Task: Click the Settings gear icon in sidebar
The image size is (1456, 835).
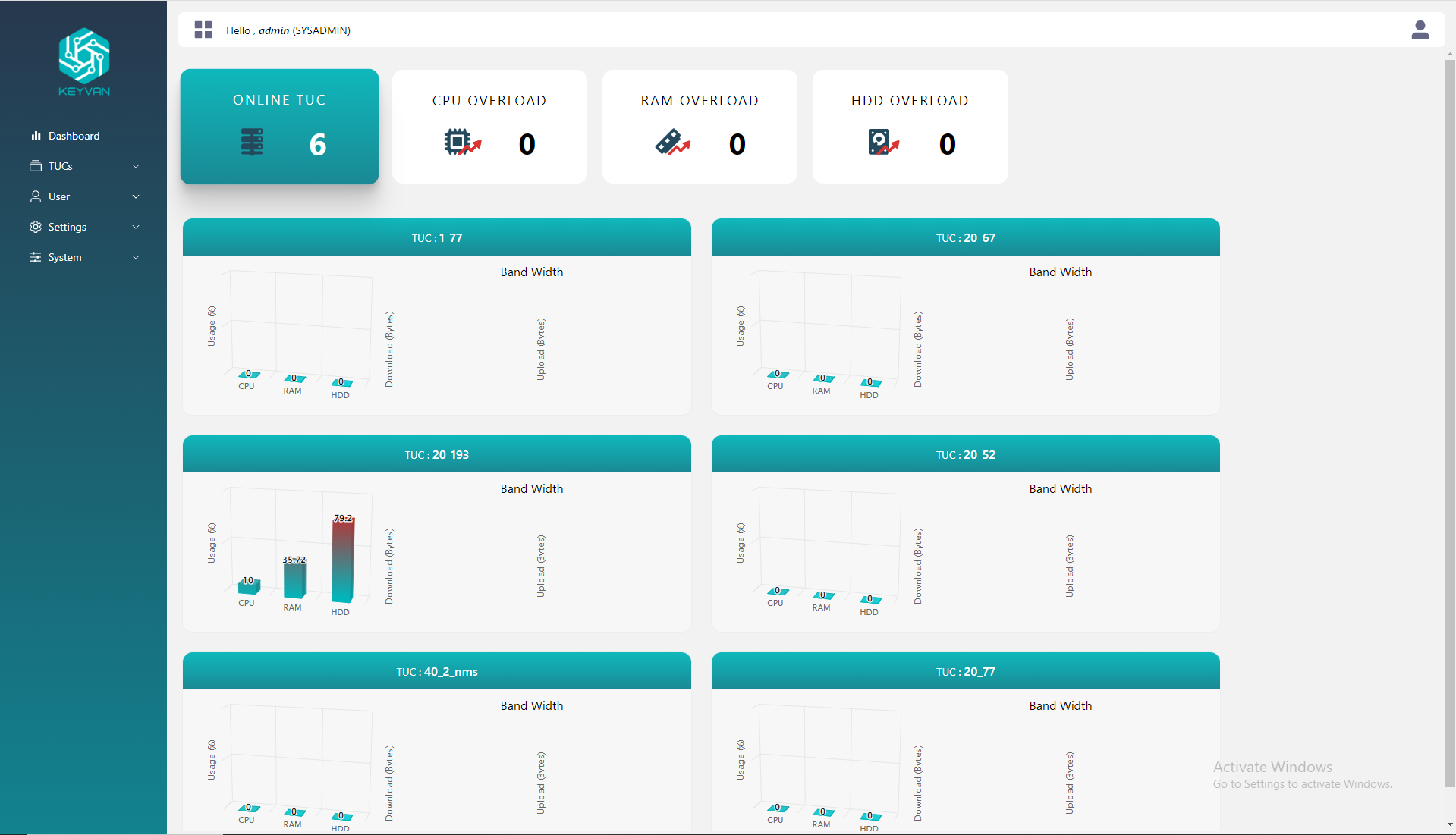Action: pos(36,227)
